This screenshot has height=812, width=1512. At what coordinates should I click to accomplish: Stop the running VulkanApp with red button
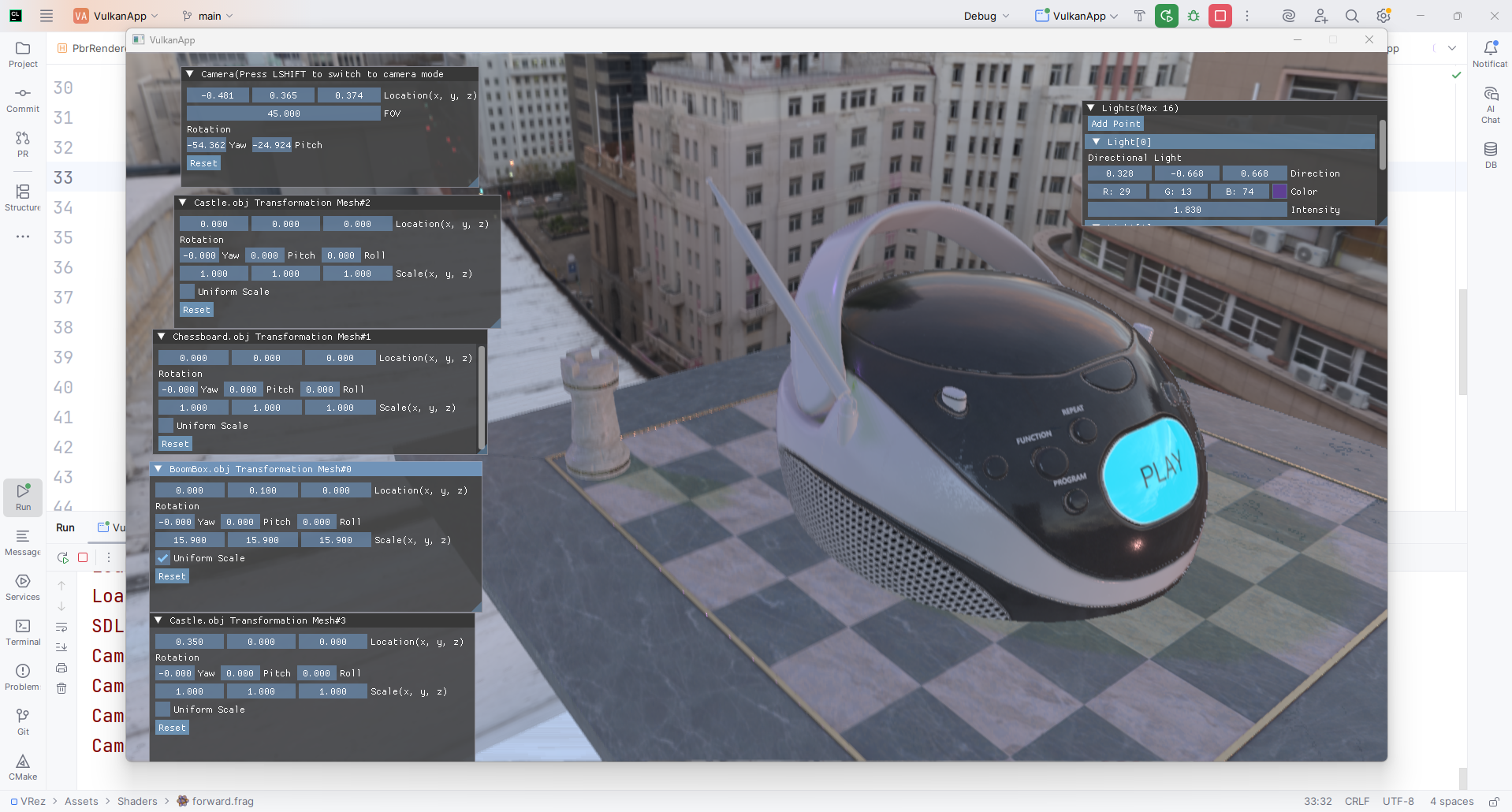pyautogui.click(x=1220, y=16)
